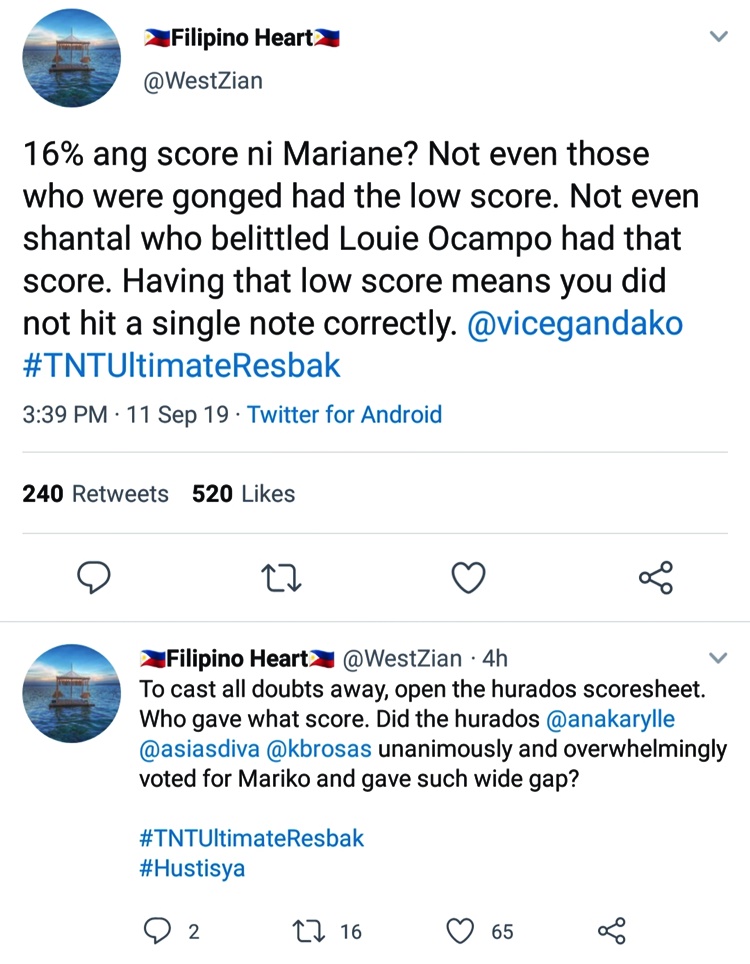View the 240 Retweets list
Screen dimensions: 750x964
pyautogui.click(x=95, y=493)
